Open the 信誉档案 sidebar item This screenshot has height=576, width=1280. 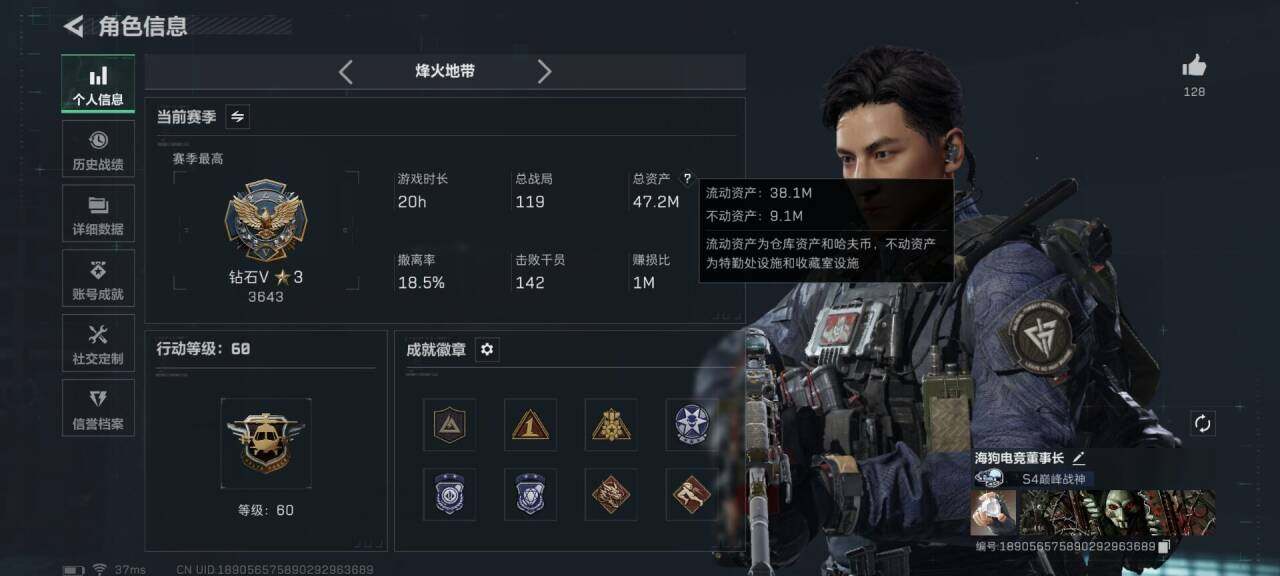[98, 408]
